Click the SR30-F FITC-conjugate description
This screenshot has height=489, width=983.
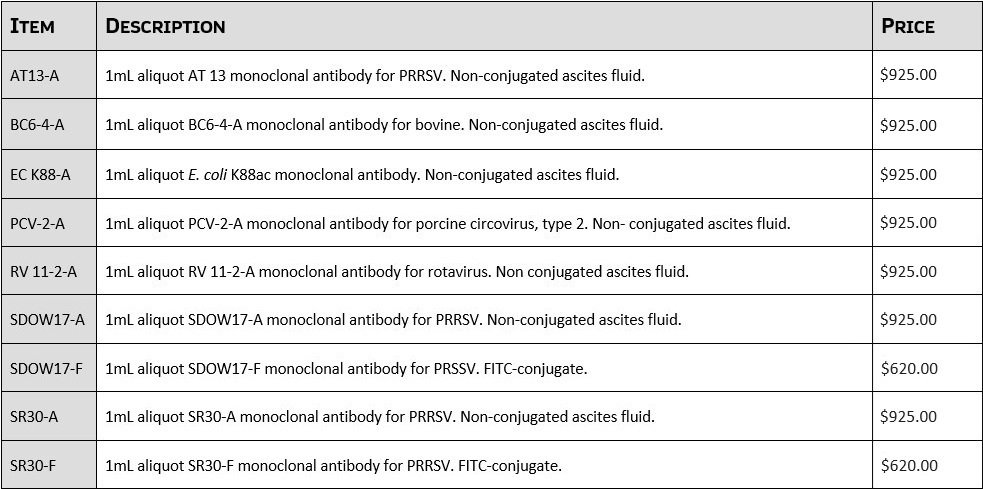[333, 465]
